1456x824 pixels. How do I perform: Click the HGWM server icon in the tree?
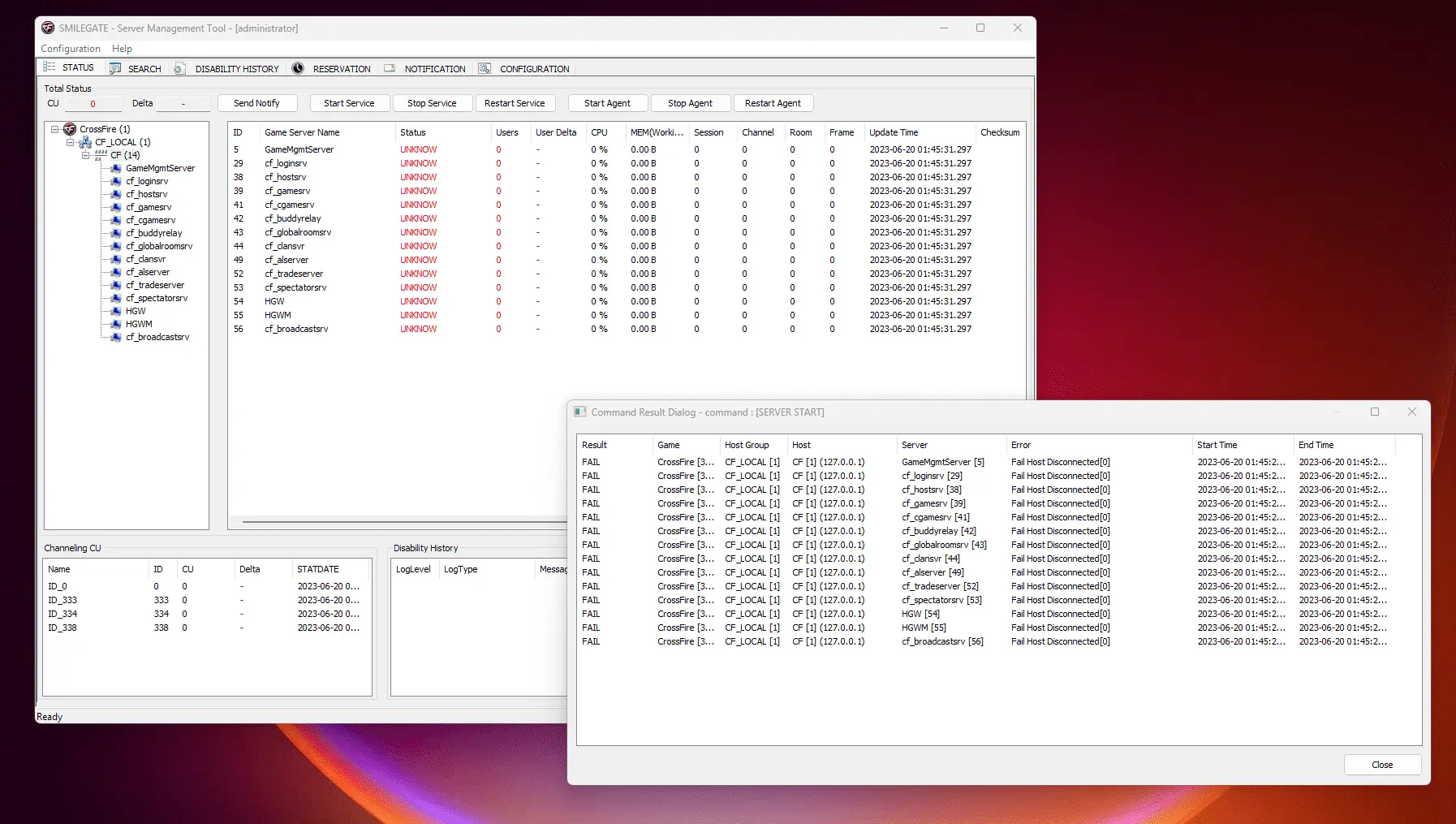pyautogui.click(x=116, y=324)
